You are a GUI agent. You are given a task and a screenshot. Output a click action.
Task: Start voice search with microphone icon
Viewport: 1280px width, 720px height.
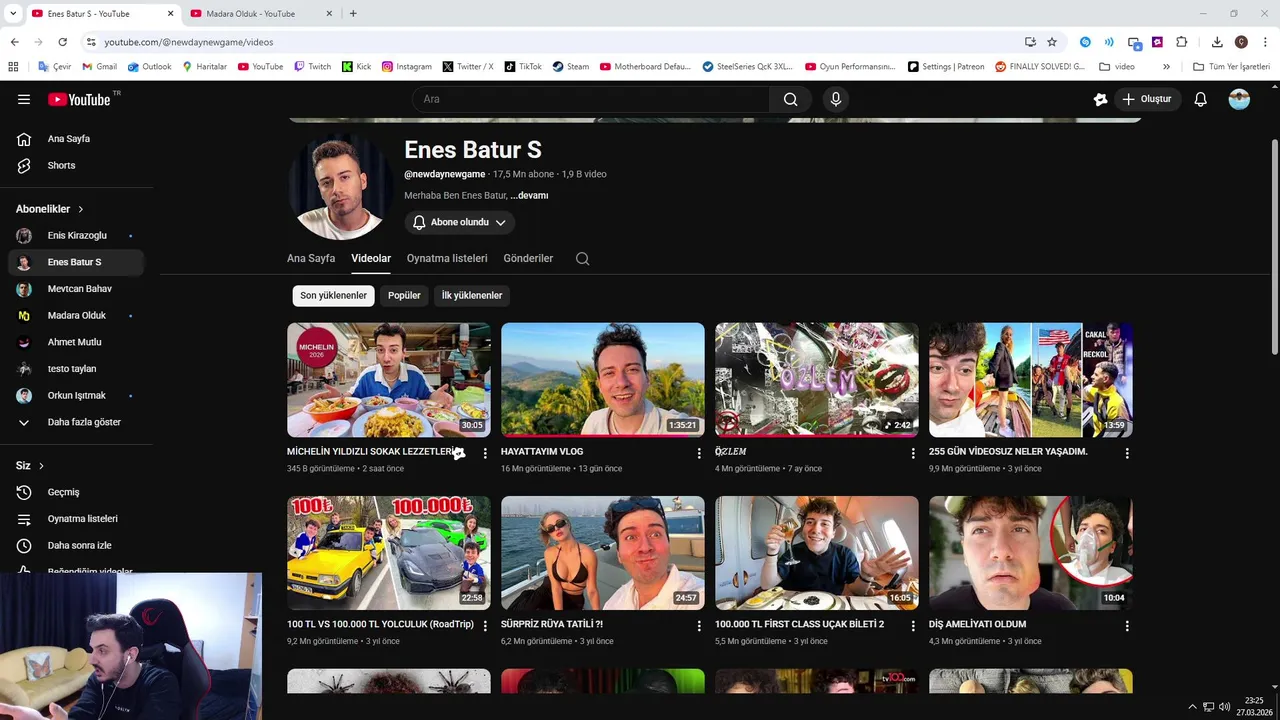836,99
